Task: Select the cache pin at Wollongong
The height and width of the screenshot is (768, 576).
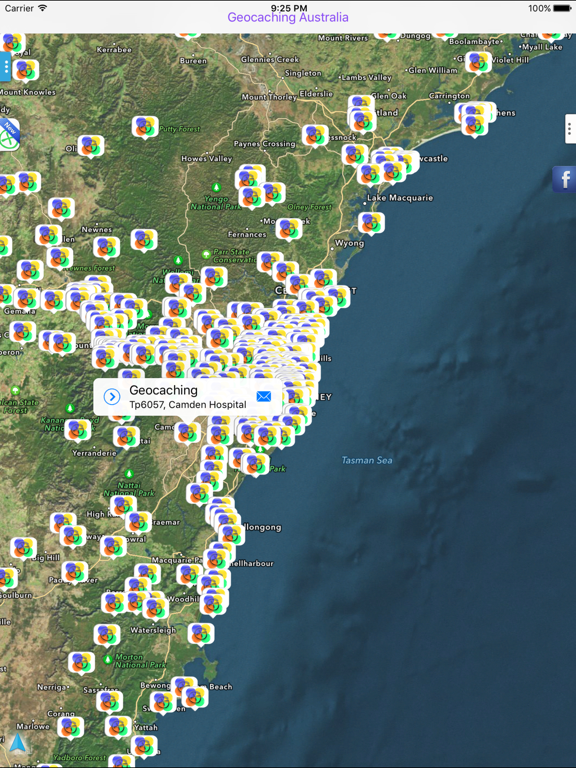Action: (x=232, y=535)
